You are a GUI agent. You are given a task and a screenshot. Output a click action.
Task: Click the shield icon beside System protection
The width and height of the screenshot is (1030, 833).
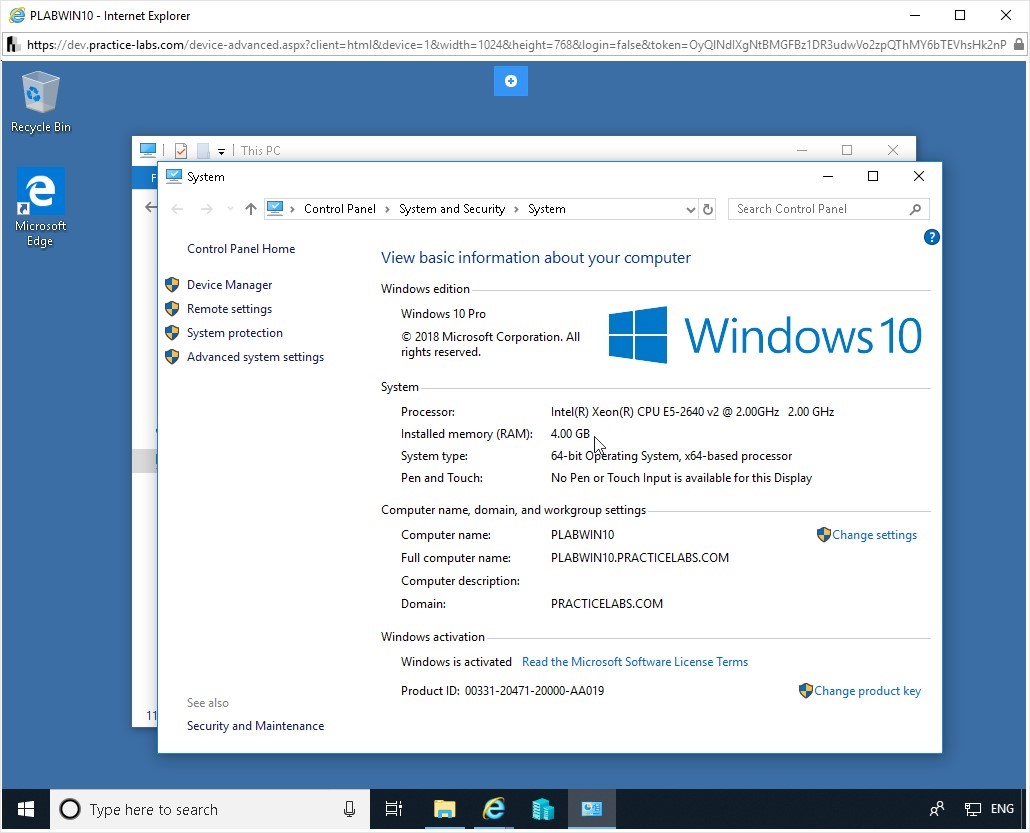coord(172,332)
